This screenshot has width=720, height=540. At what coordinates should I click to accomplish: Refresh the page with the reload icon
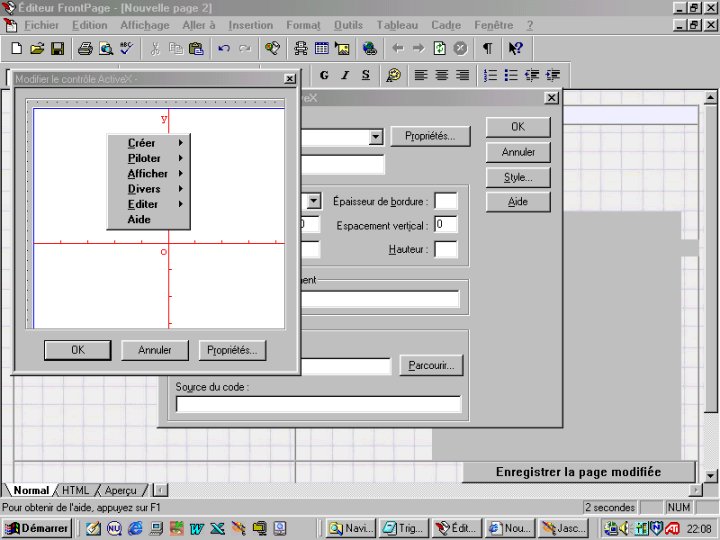pyautogui.click(x=439, y=48)
